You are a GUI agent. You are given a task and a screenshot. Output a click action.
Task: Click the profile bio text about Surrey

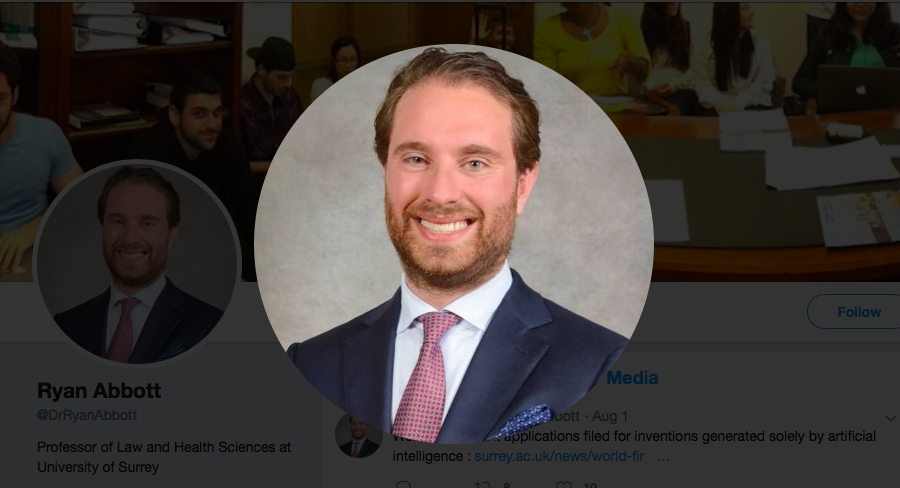[x=164, y=457]
